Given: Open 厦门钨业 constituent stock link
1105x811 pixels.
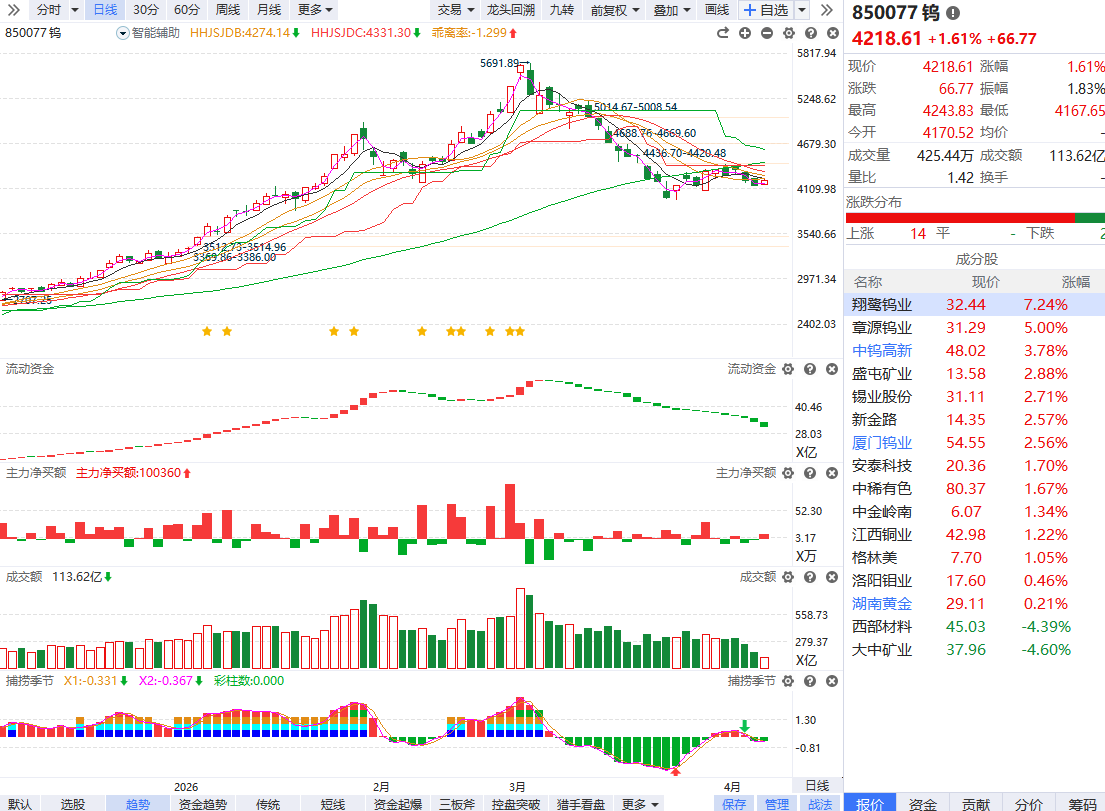Looking at the screenshot, I should pos(882,442).
